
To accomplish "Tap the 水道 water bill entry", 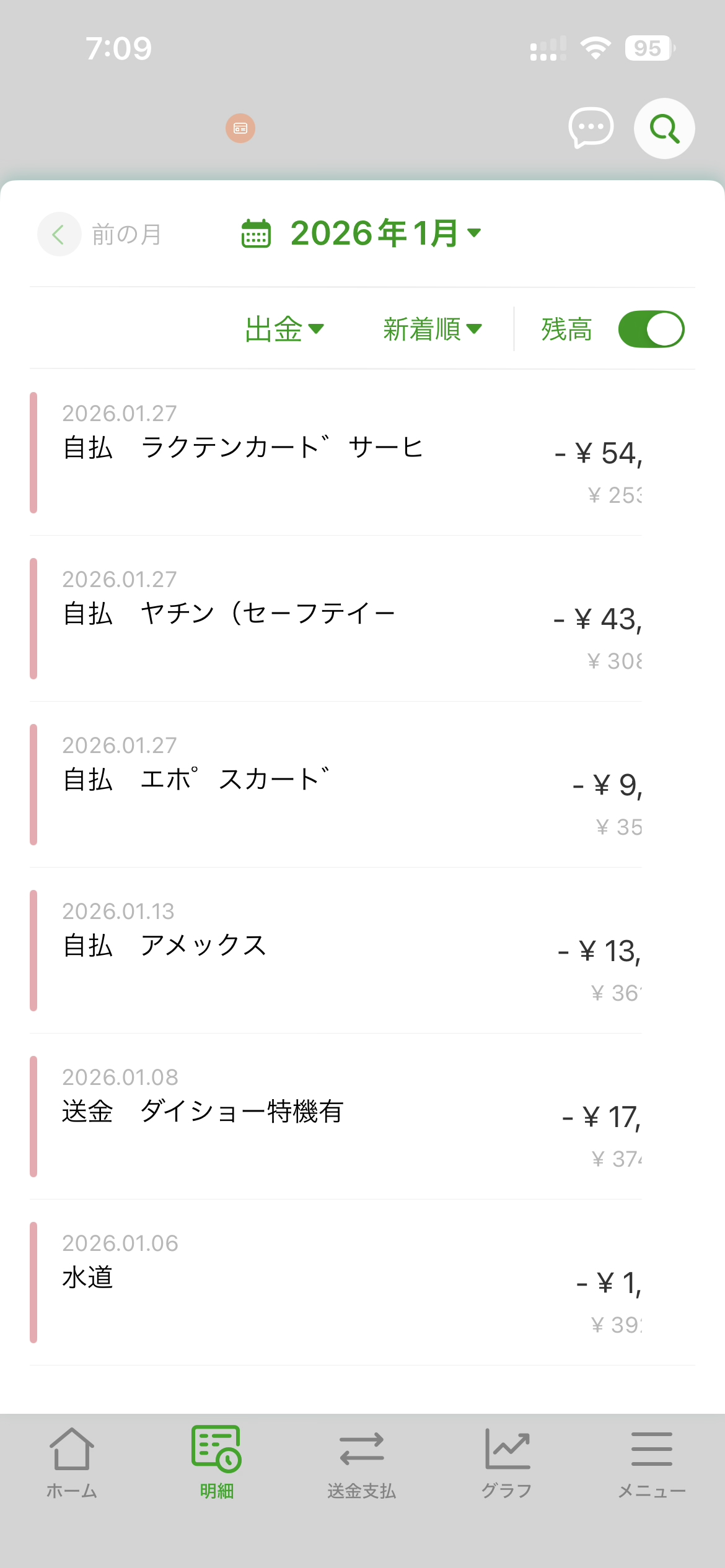I will [335, 1283].
